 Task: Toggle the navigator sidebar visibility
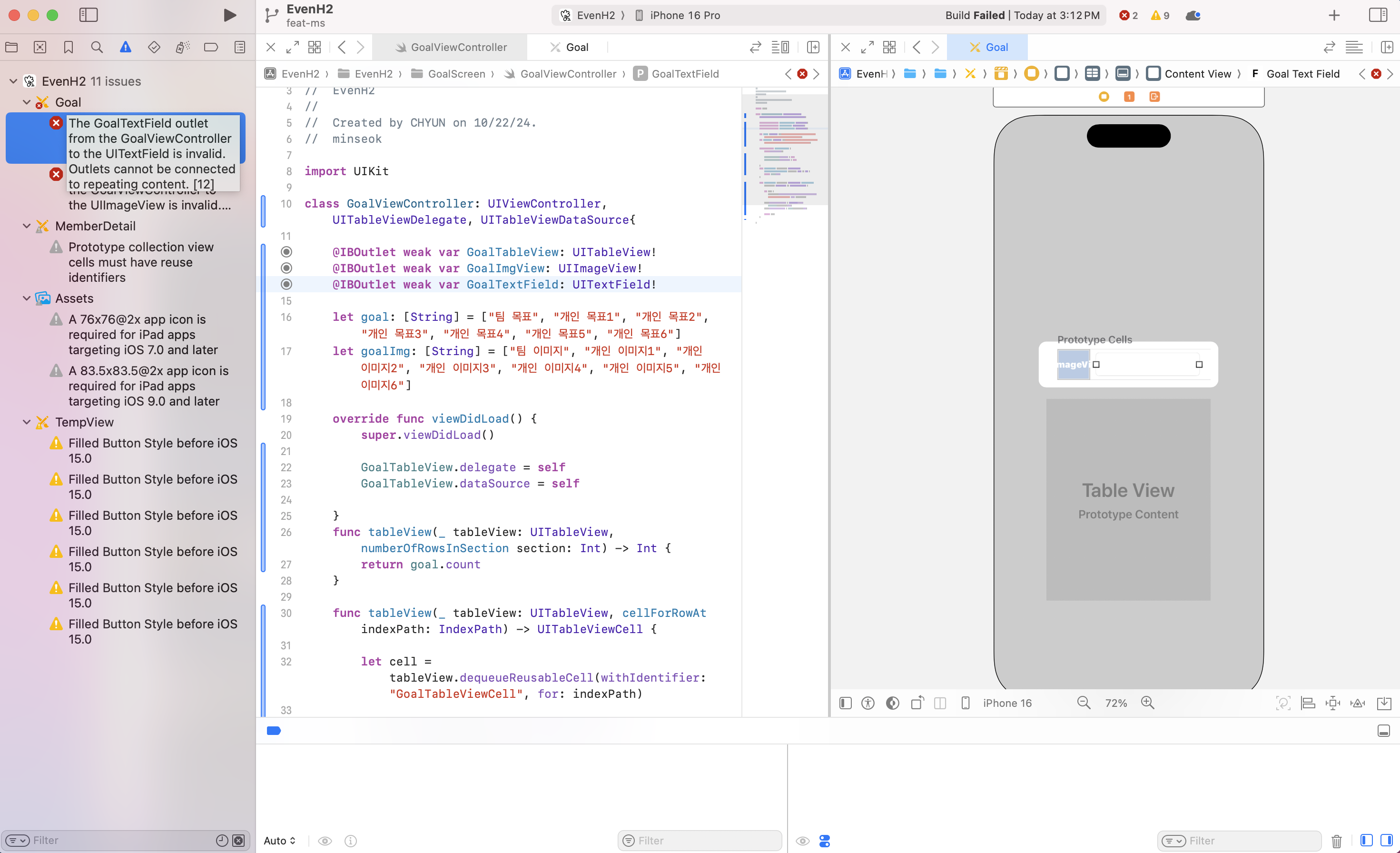(x=89, y=15)
